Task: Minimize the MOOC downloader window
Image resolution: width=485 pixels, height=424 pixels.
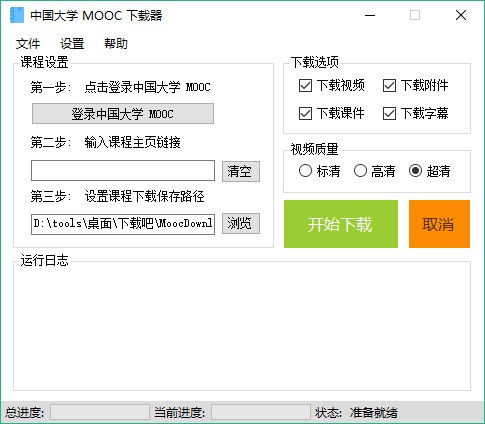Action: point(370,15)
